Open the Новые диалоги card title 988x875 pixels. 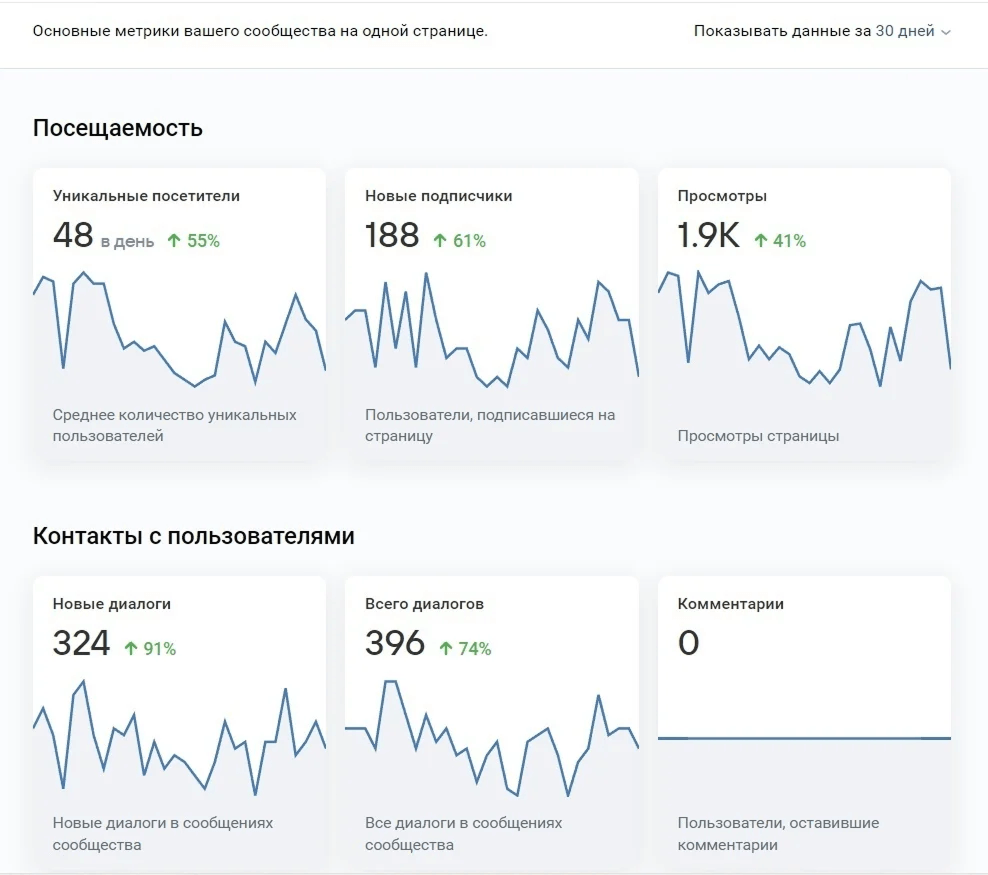112,603
